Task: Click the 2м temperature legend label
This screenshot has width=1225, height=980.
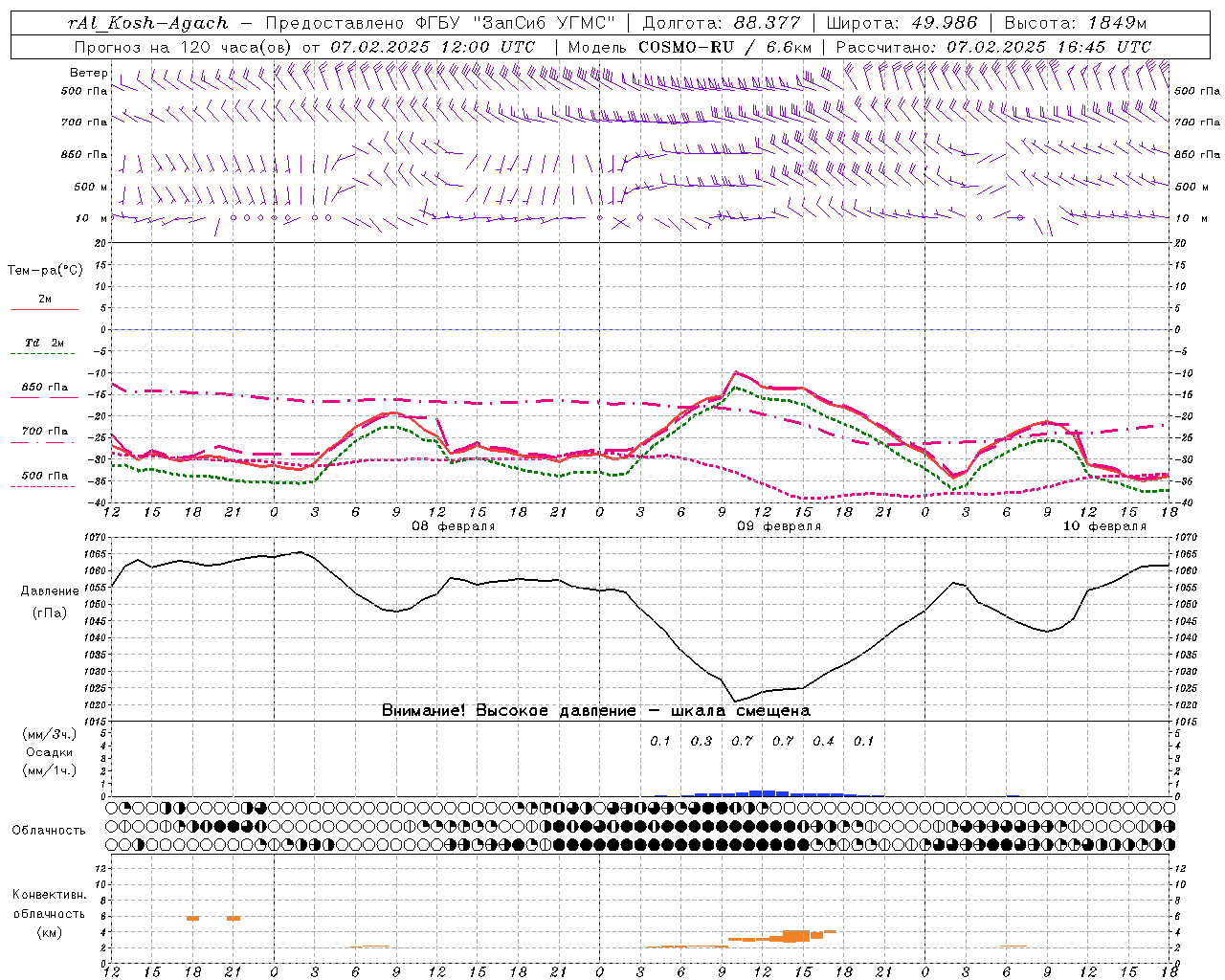Action: [x=45, y=300]
